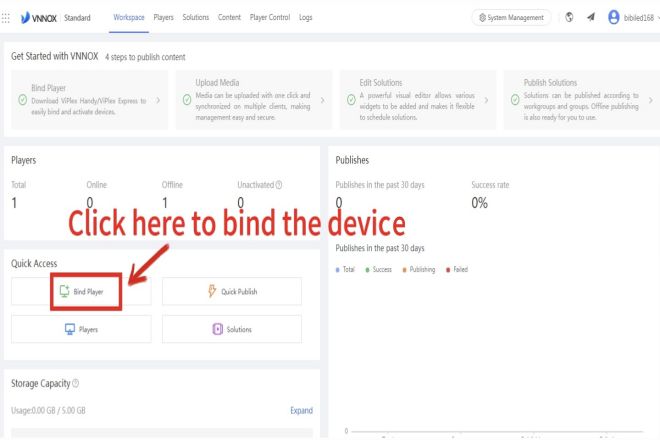Open the language globe icon
Image resolution: width=660 pixels, height=440 pixels.
(x=569, y=17)
